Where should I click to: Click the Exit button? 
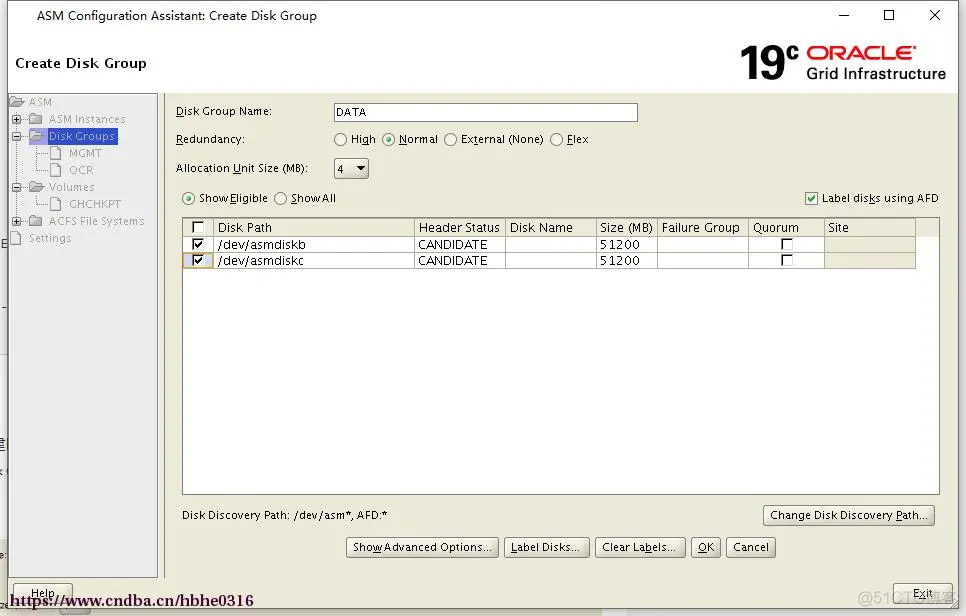tap(922, 593)
